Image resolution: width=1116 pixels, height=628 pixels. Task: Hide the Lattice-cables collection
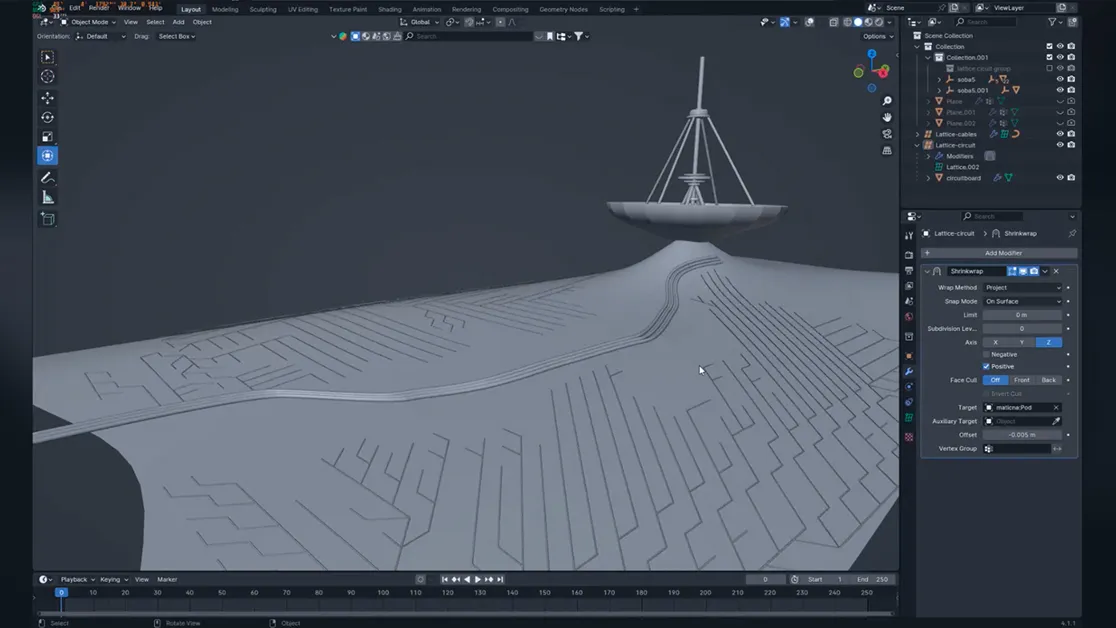point(1060,134)
